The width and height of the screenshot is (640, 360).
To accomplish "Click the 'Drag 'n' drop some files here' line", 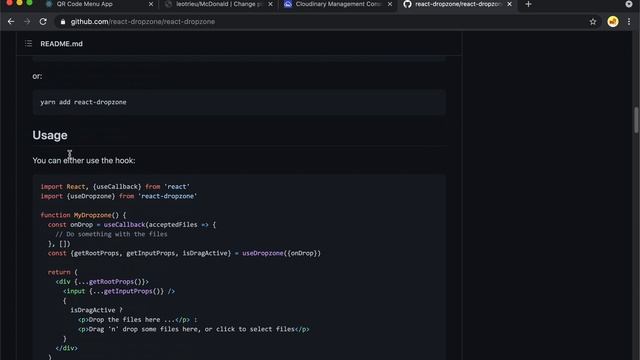I will (x=193, y=329).
